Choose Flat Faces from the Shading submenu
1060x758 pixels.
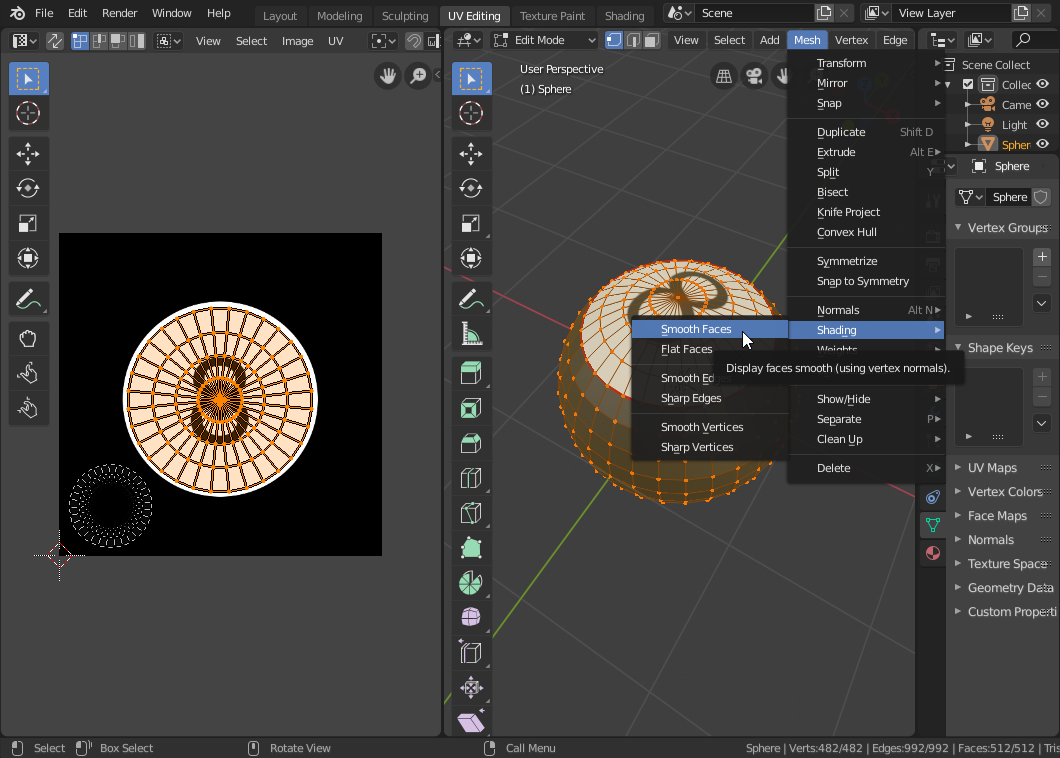pos(710,350)
